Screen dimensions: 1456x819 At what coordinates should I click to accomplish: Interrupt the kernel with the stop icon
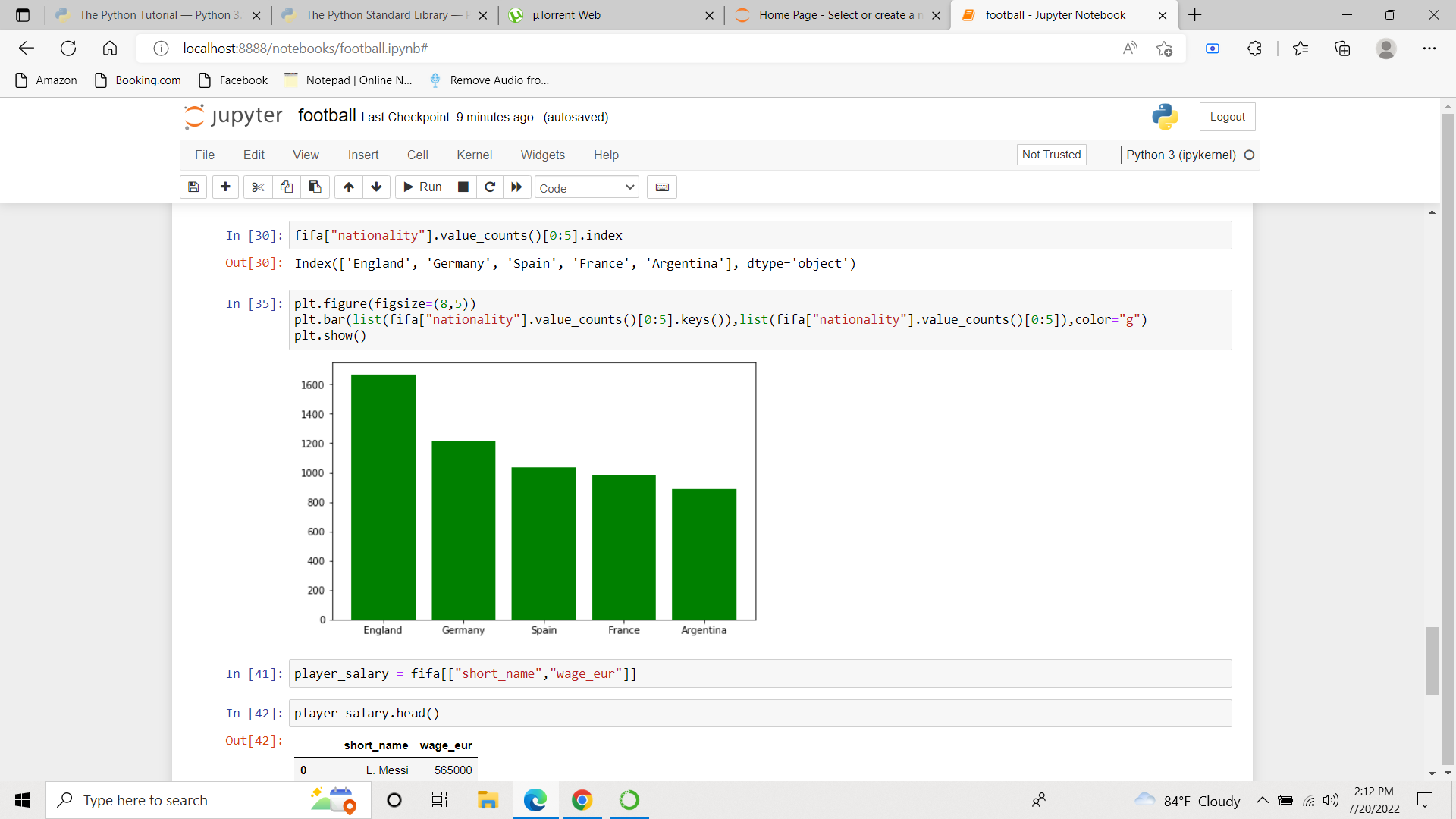click(463, 187)
